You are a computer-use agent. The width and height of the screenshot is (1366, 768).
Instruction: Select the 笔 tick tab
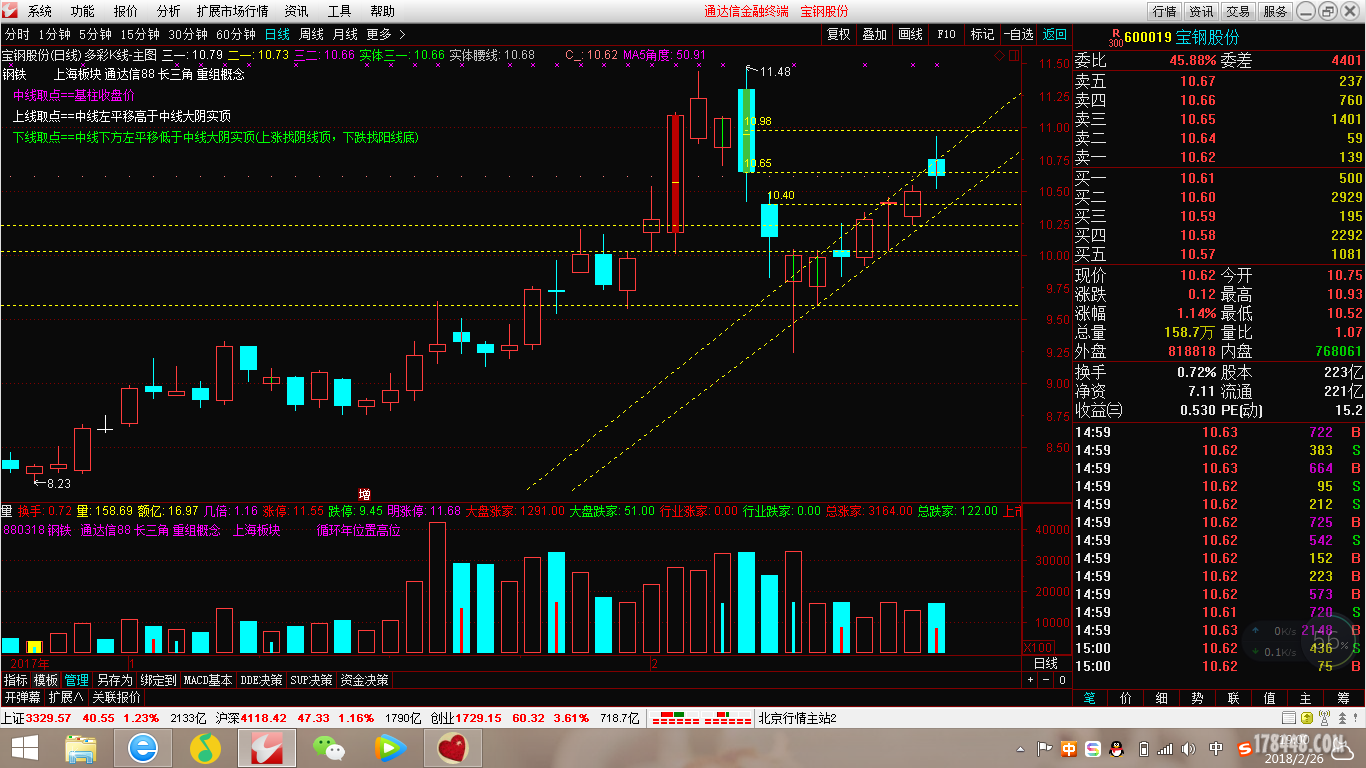click(x=1090, y=698)
